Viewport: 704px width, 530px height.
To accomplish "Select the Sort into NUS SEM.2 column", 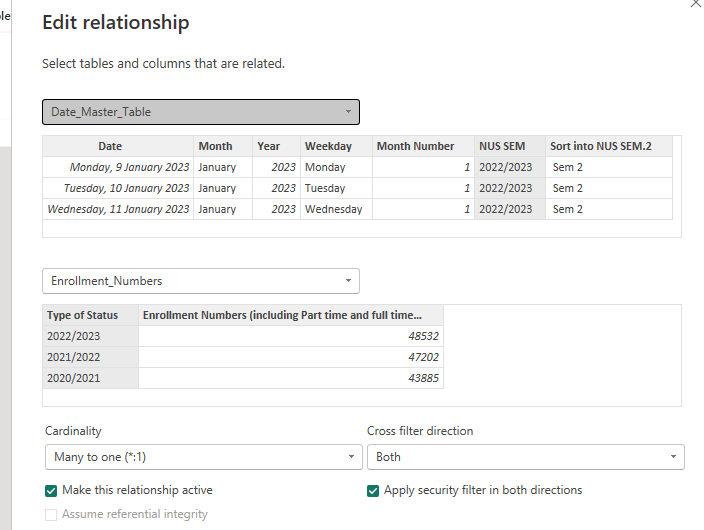I will tap(609, 146).
